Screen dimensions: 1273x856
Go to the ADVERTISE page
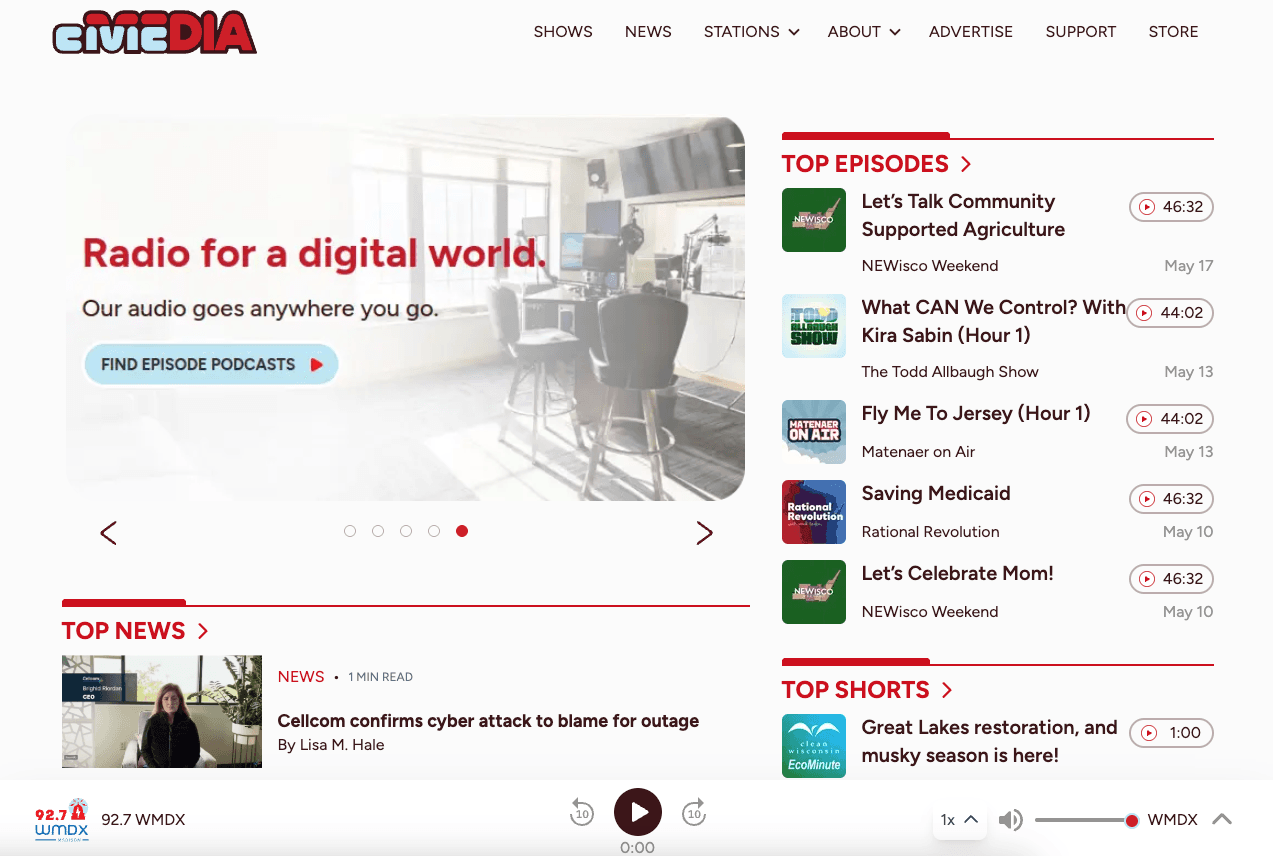tap(971, 32)
